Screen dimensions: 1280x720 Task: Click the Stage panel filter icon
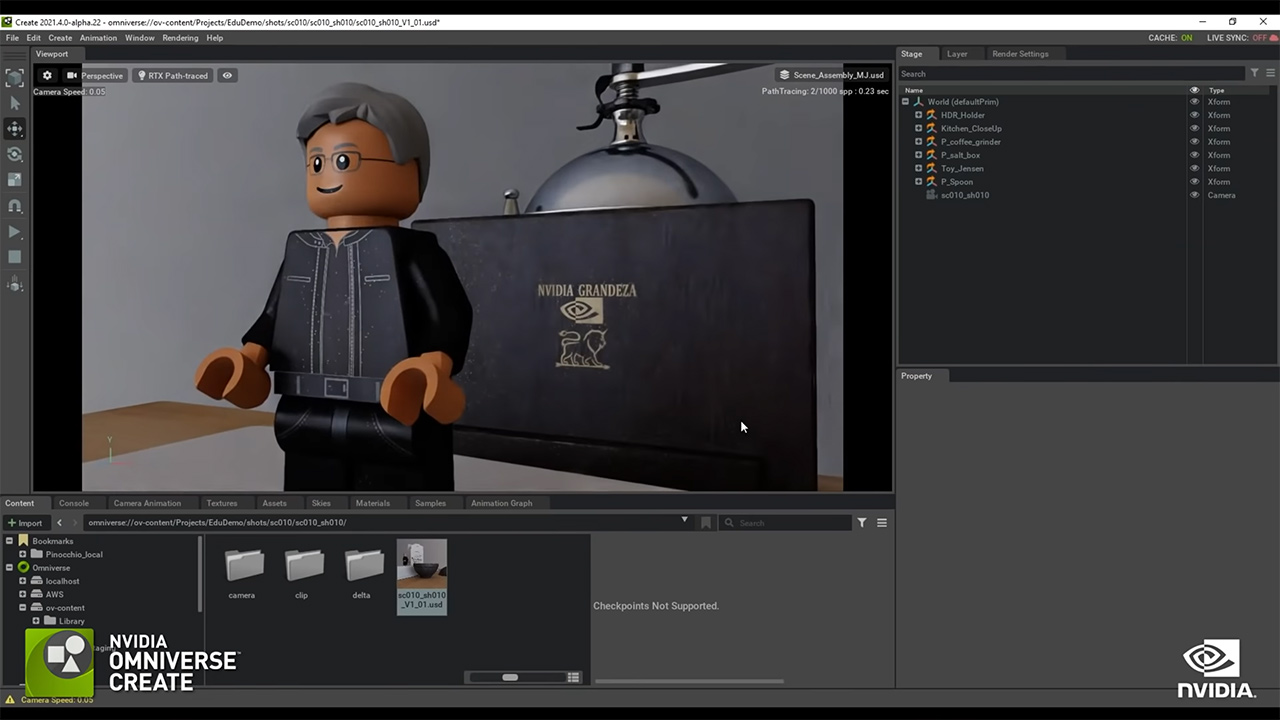click(x=1254, y=73)
